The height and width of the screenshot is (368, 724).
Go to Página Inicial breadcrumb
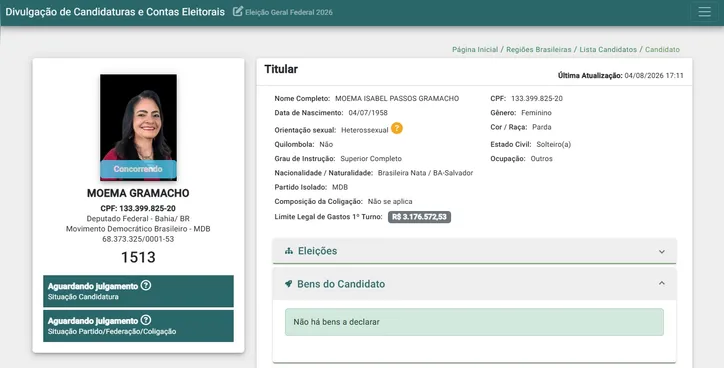475,49
